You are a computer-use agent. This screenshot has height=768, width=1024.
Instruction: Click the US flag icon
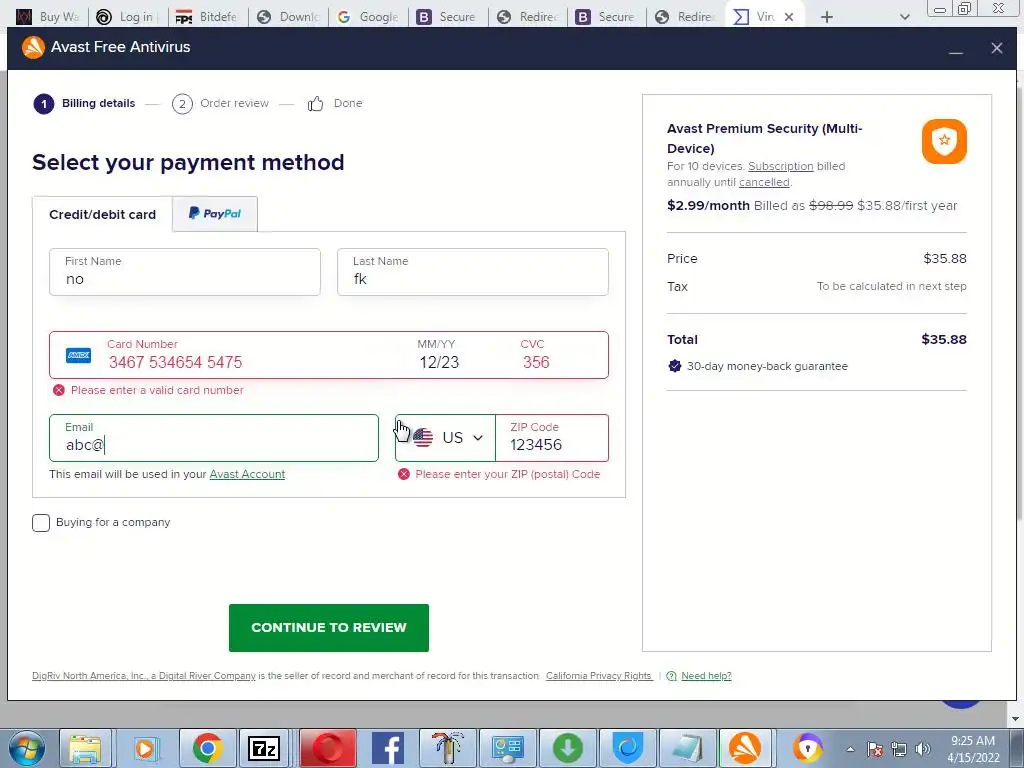[423, 438]
